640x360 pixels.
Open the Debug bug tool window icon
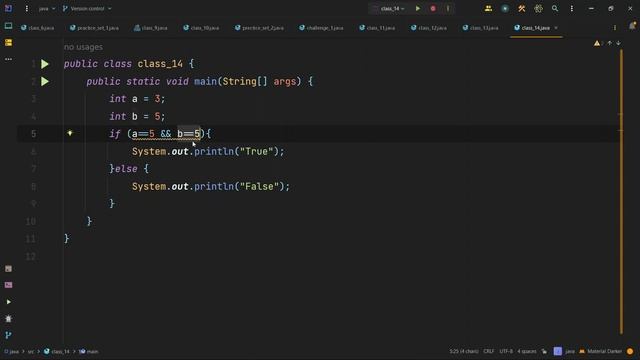coord(8,318)
